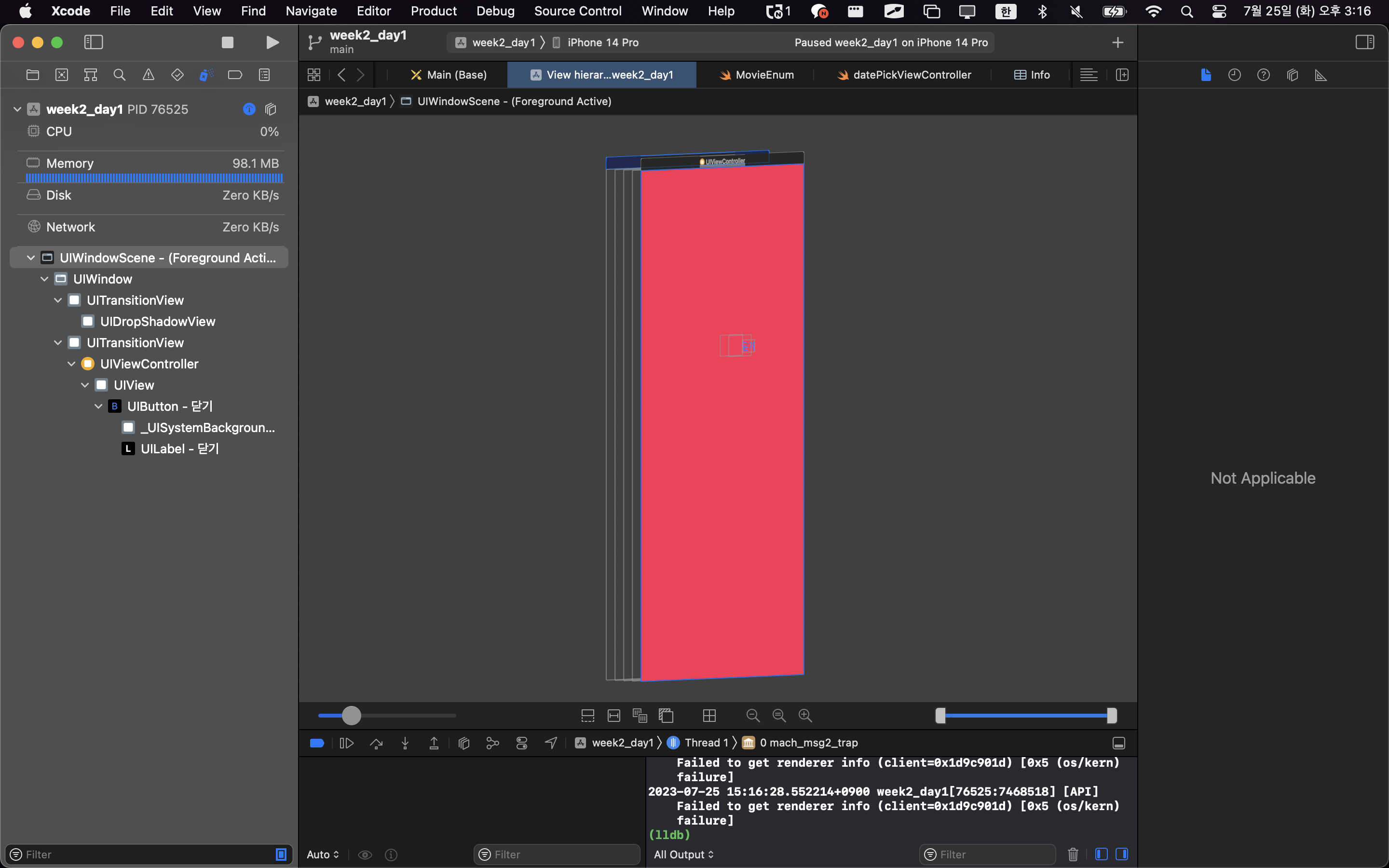Open the Debug Memory Graph icon
The width and height of the screenshot is (1389, 868).
[492, 744]
